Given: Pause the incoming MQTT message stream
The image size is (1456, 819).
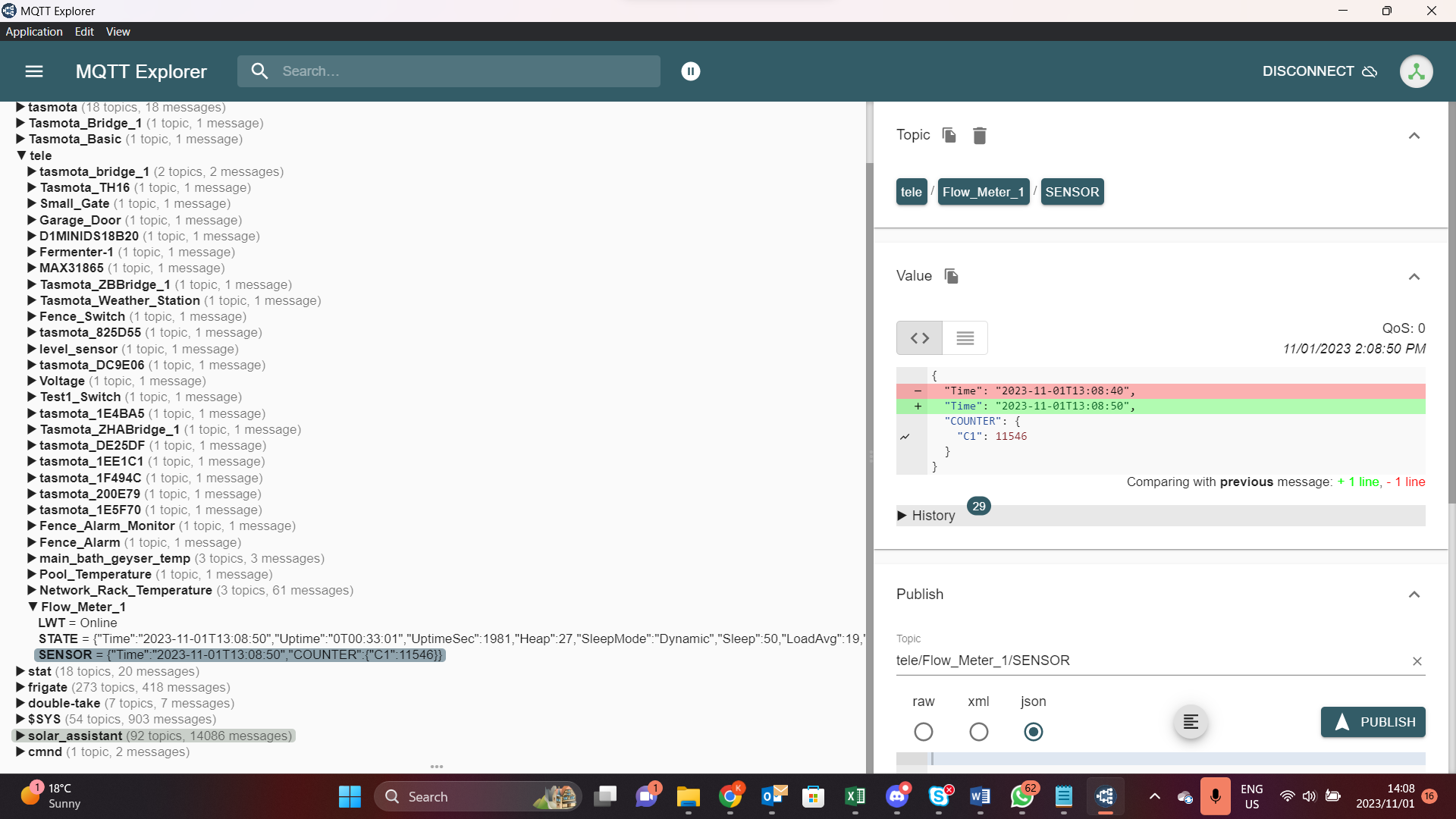Looking at the screenshot, I should pos(690,71).
